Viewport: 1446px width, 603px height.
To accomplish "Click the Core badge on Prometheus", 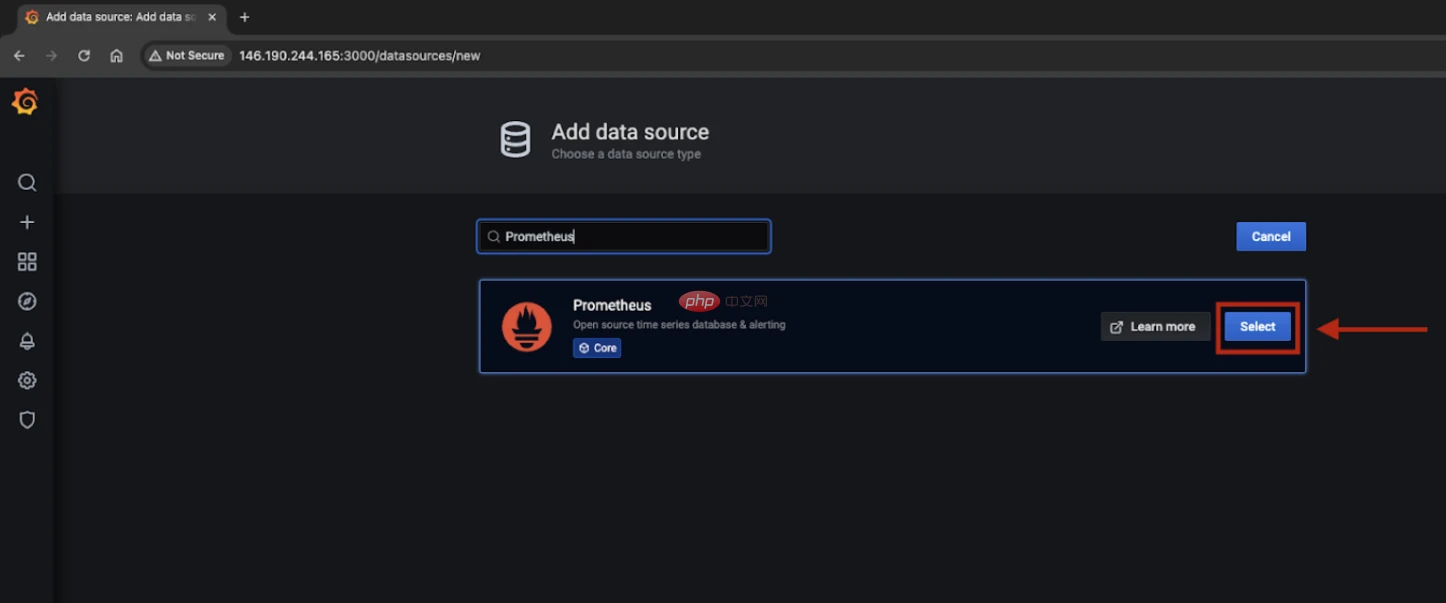I will point(597,347).
